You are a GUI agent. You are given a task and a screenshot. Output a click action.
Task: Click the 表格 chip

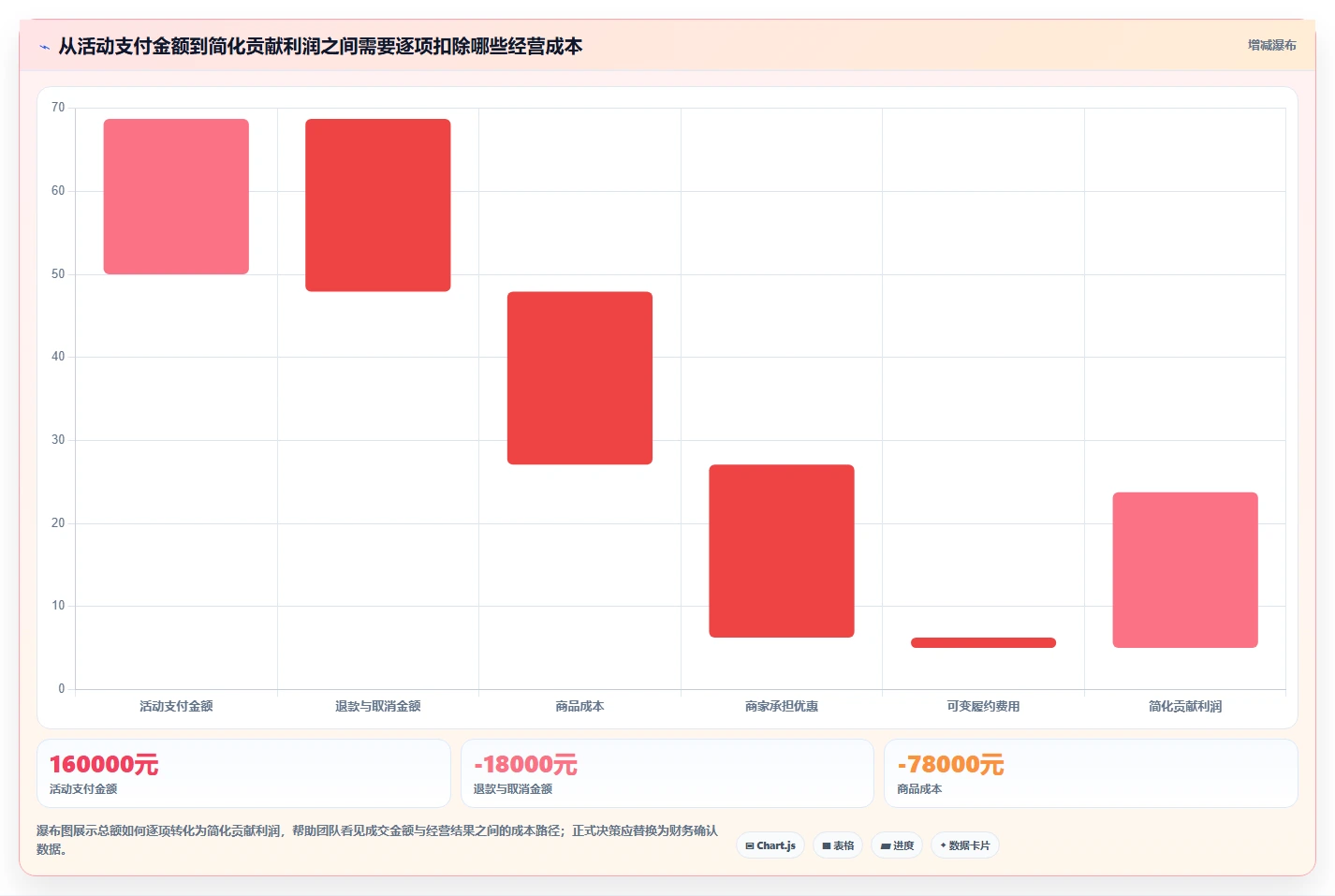(x=838, y=845)
